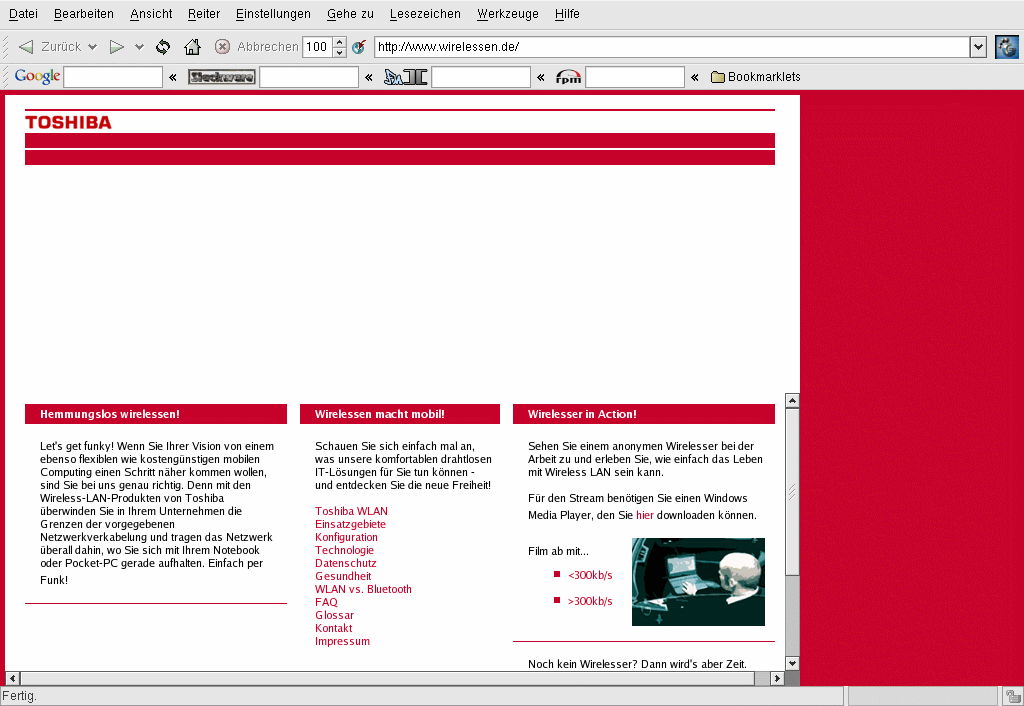Click the rpm search input field
The height and width of the screenshot is (706, 1024).
coord(635,77)
